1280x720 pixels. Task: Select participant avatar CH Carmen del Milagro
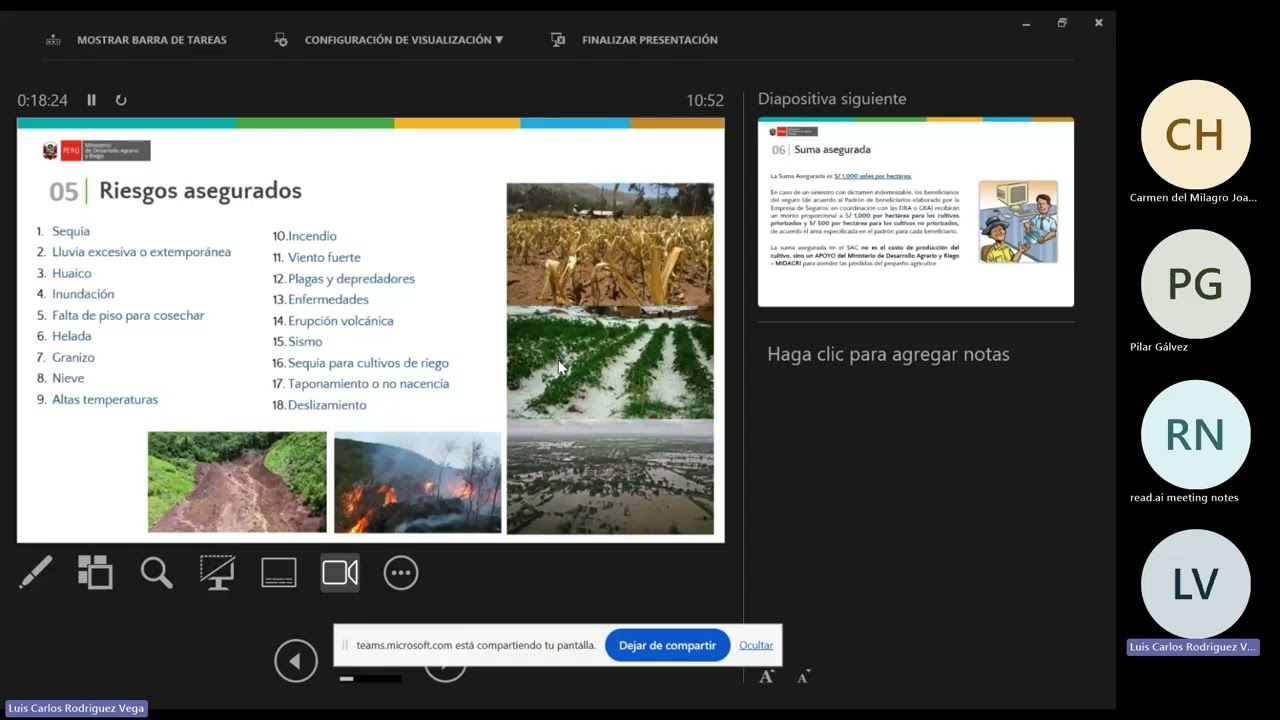coord(1195,135)
